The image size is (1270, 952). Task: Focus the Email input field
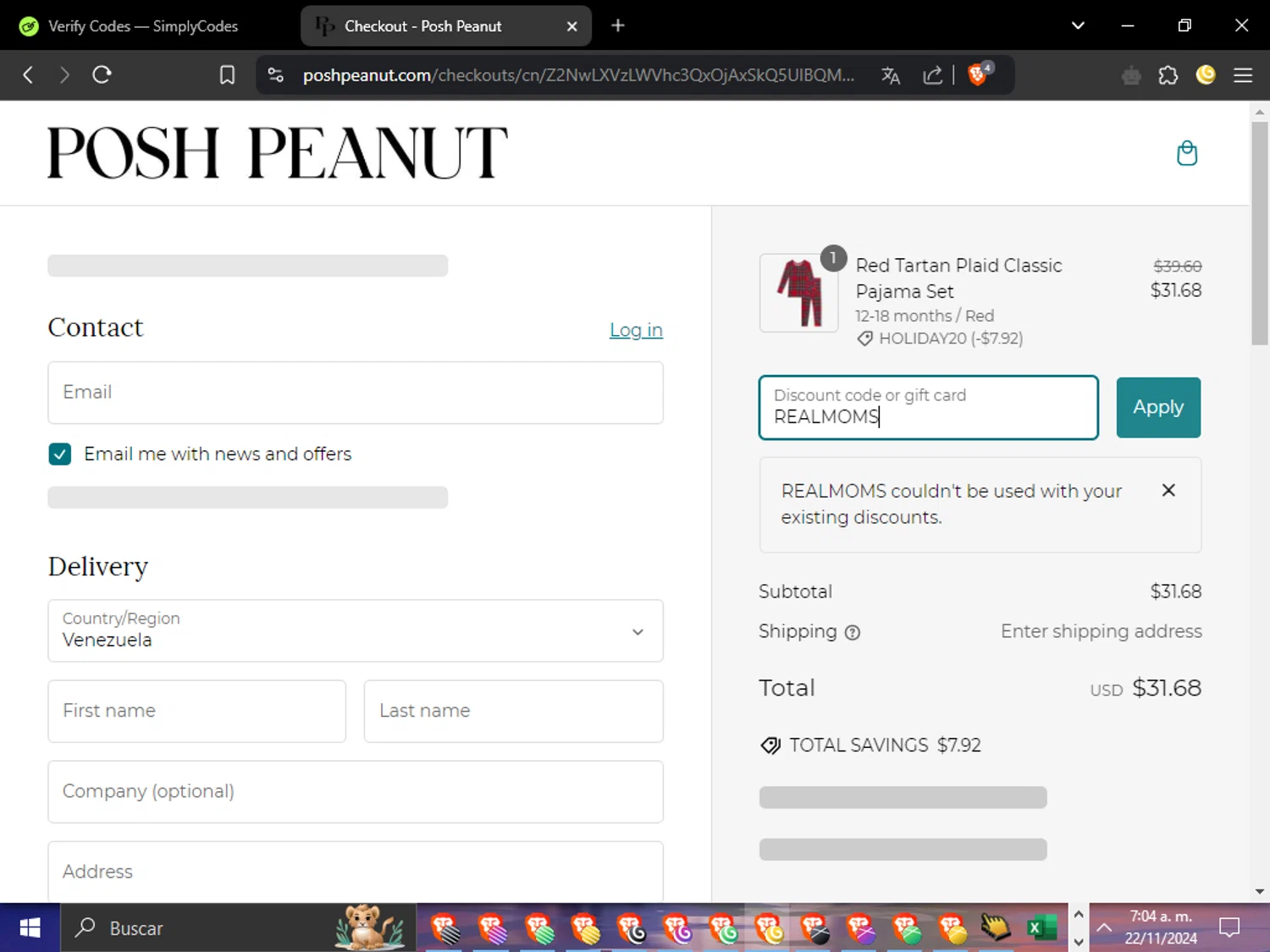pyautogui.click(x=356, y=393)
